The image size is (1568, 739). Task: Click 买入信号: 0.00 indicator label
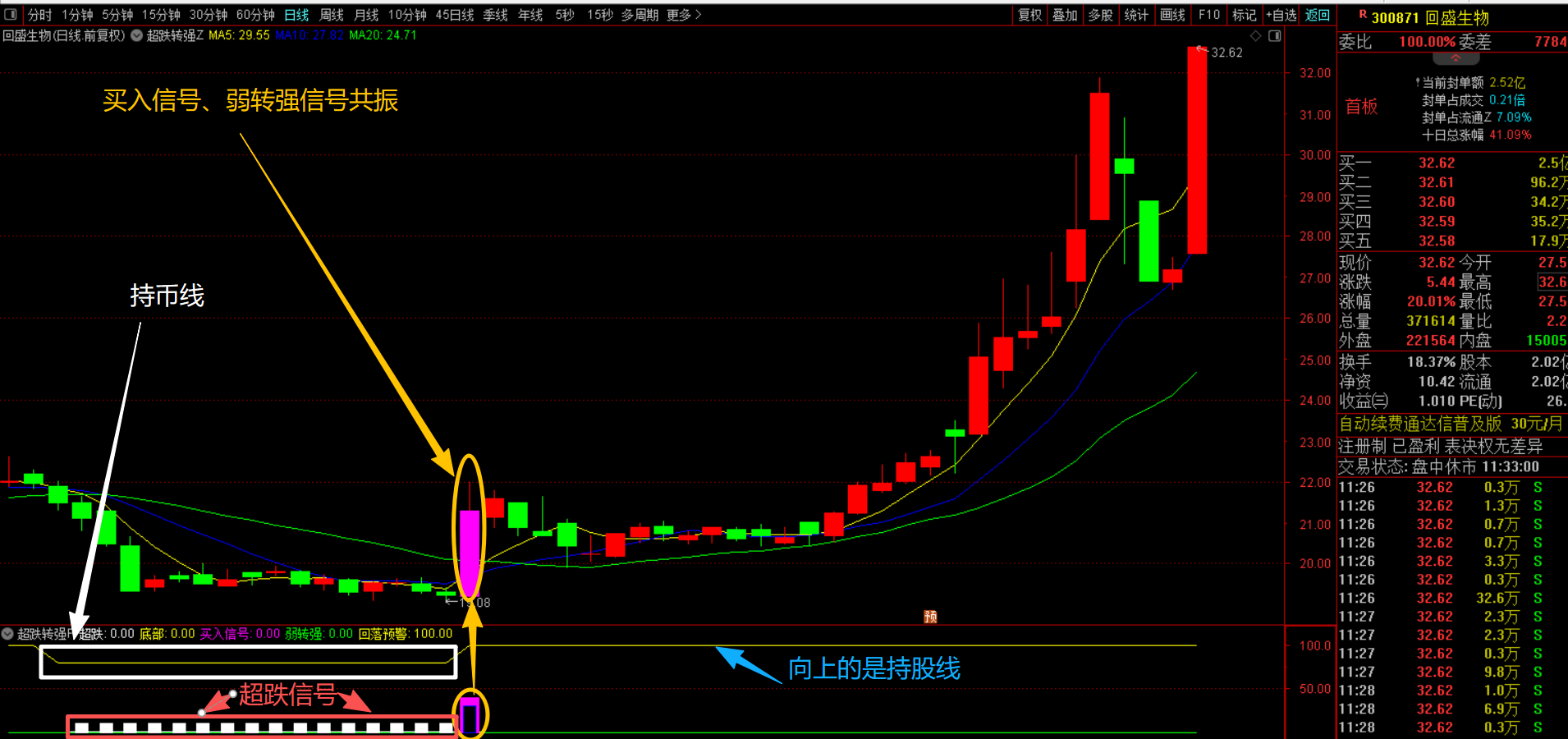click(241, 634)
